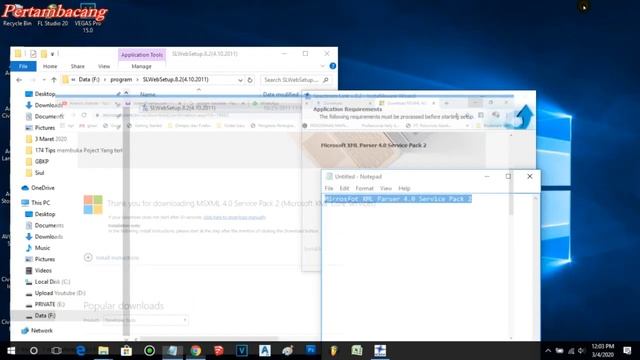Go up one folder level in Explorer
This screenshot has width=640, height=360.
click(54, 80)
